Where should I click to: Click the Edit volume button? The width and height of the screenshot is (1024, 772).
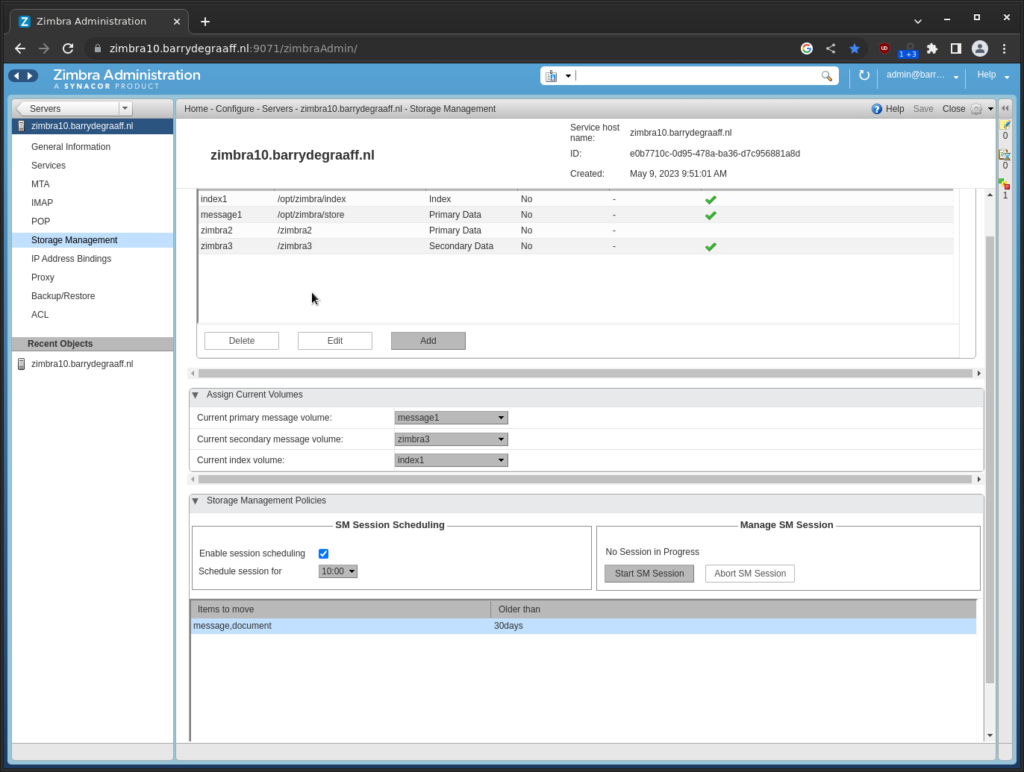coord(335,341)
